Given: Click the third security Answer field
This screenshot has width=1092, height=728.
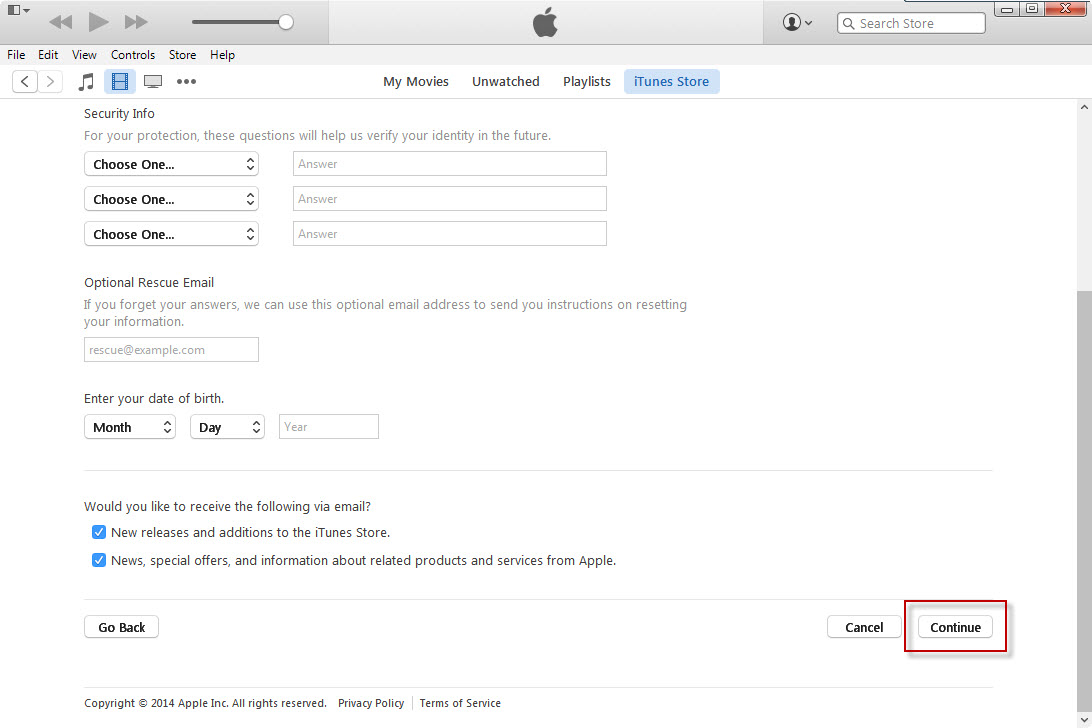Looking at the screenshot, I should click(450, 233).
